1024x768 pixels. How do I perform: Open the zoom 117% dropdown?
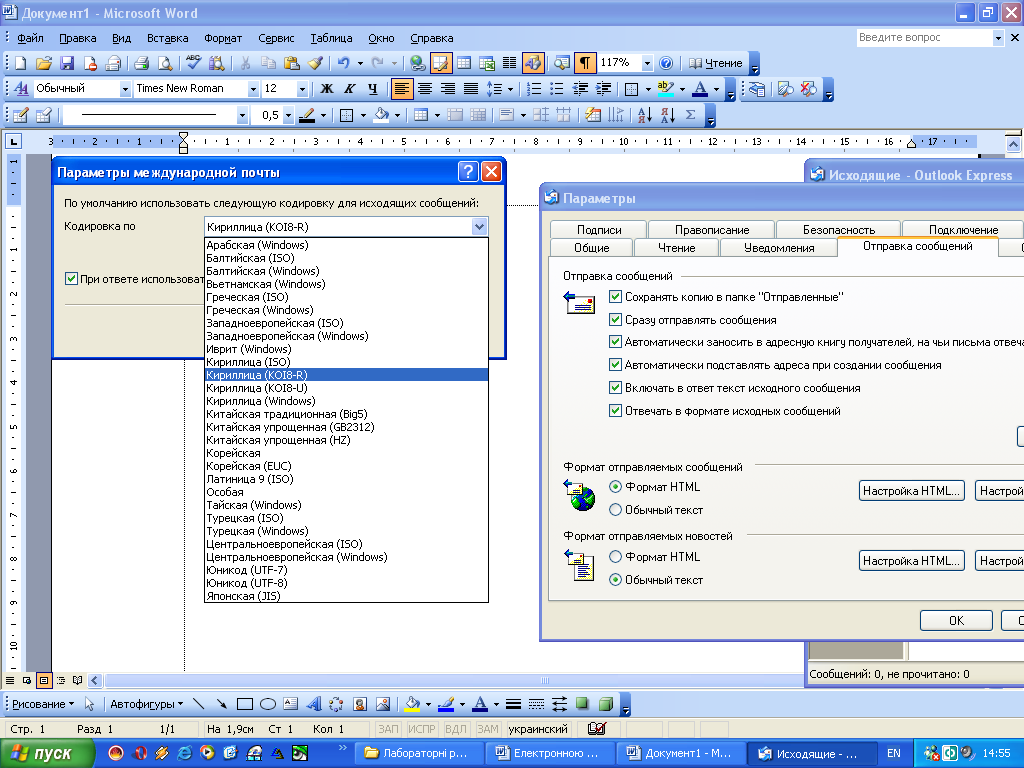click(647, 63)
